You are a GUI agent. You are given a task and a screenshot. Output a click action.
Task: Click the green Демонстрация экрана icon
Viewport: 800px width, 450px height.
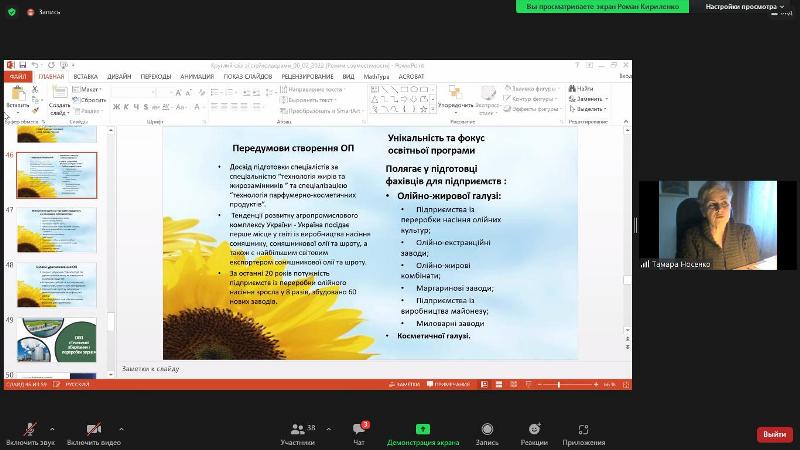pos(422,428)
